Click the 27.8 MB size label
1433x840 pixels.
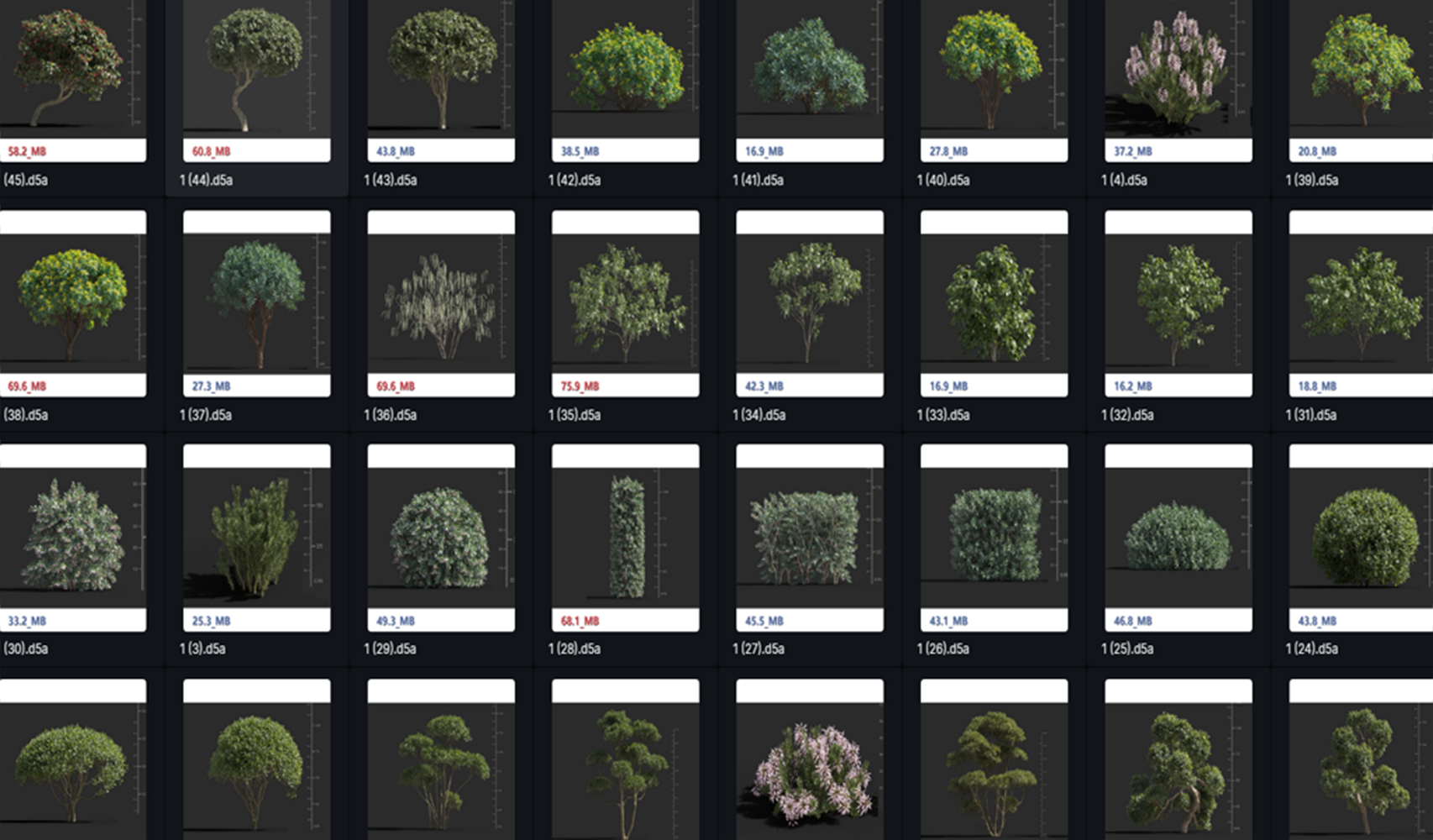948,151
